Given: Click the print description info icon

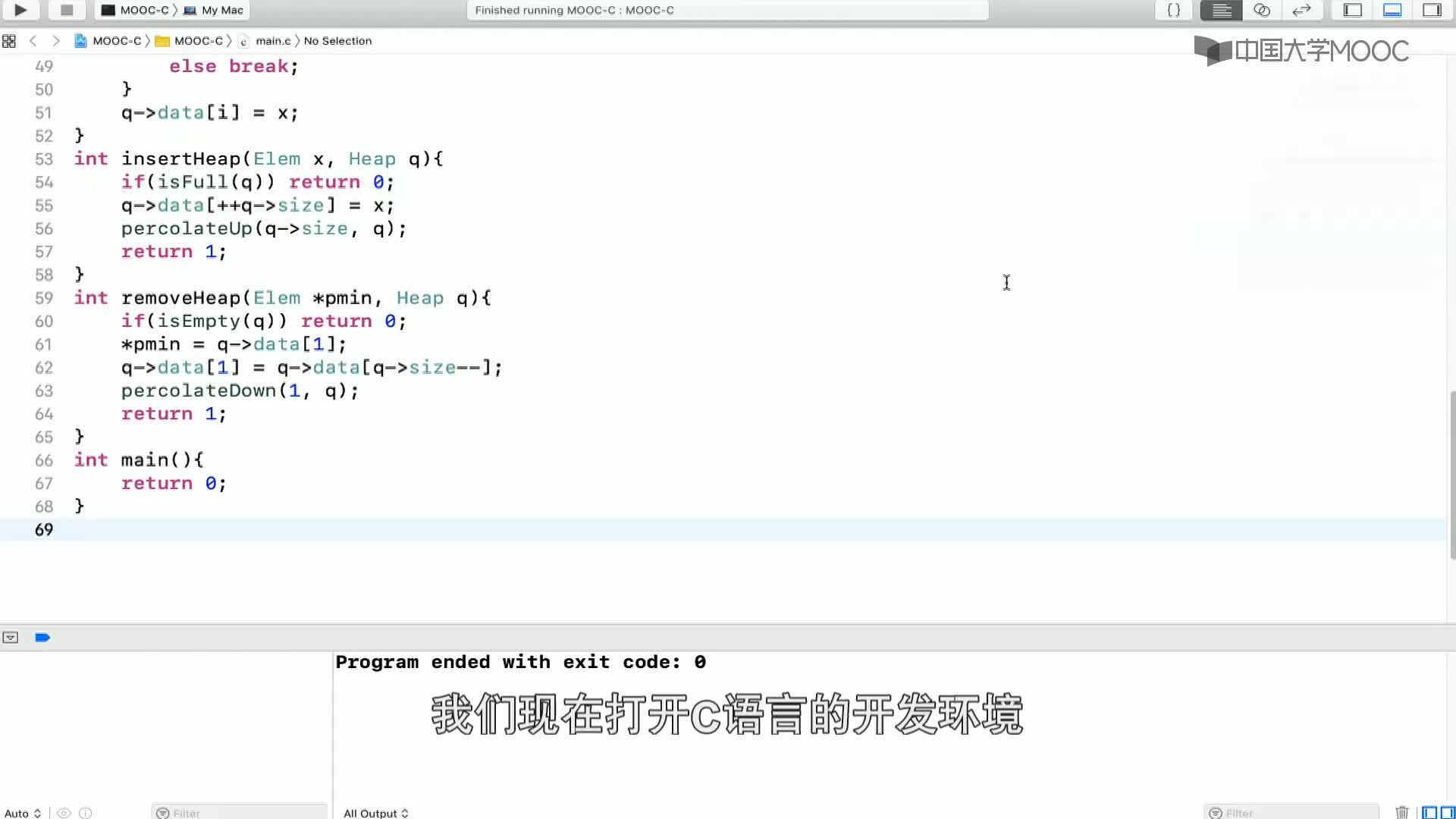Looking at the screenshot, I should pos(86,813).
